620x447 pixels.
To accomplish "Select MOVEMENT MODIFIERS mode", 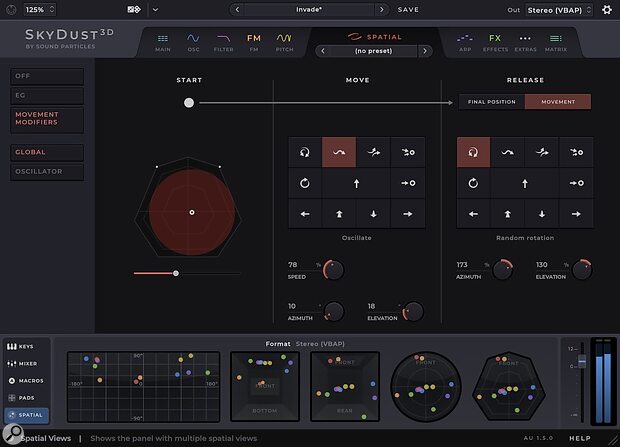I will click(47, 119).
